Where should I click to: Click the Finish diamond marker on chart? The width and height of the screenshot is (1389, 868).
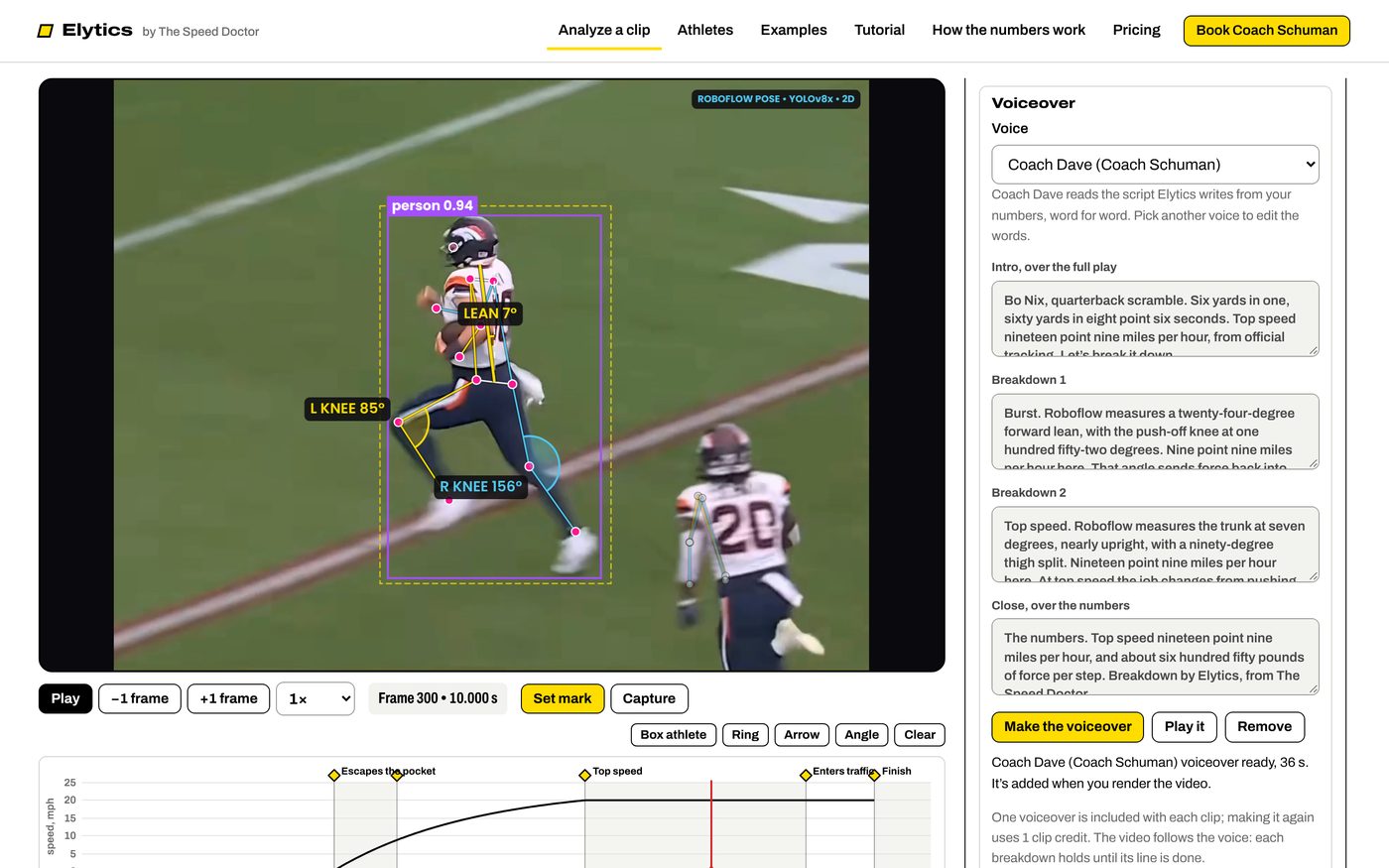[874, 775]
